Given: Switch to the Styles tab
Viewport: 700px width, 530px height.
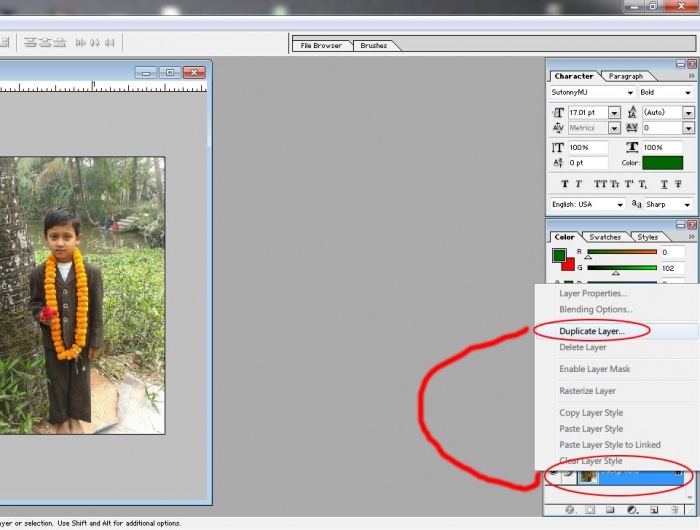Looking at the screenshot, I should (x=647, y=237).
